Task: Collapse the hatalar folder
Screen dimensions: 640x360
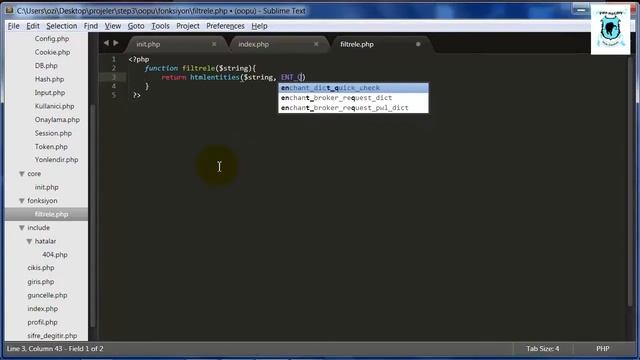Action: coord(29,241)
